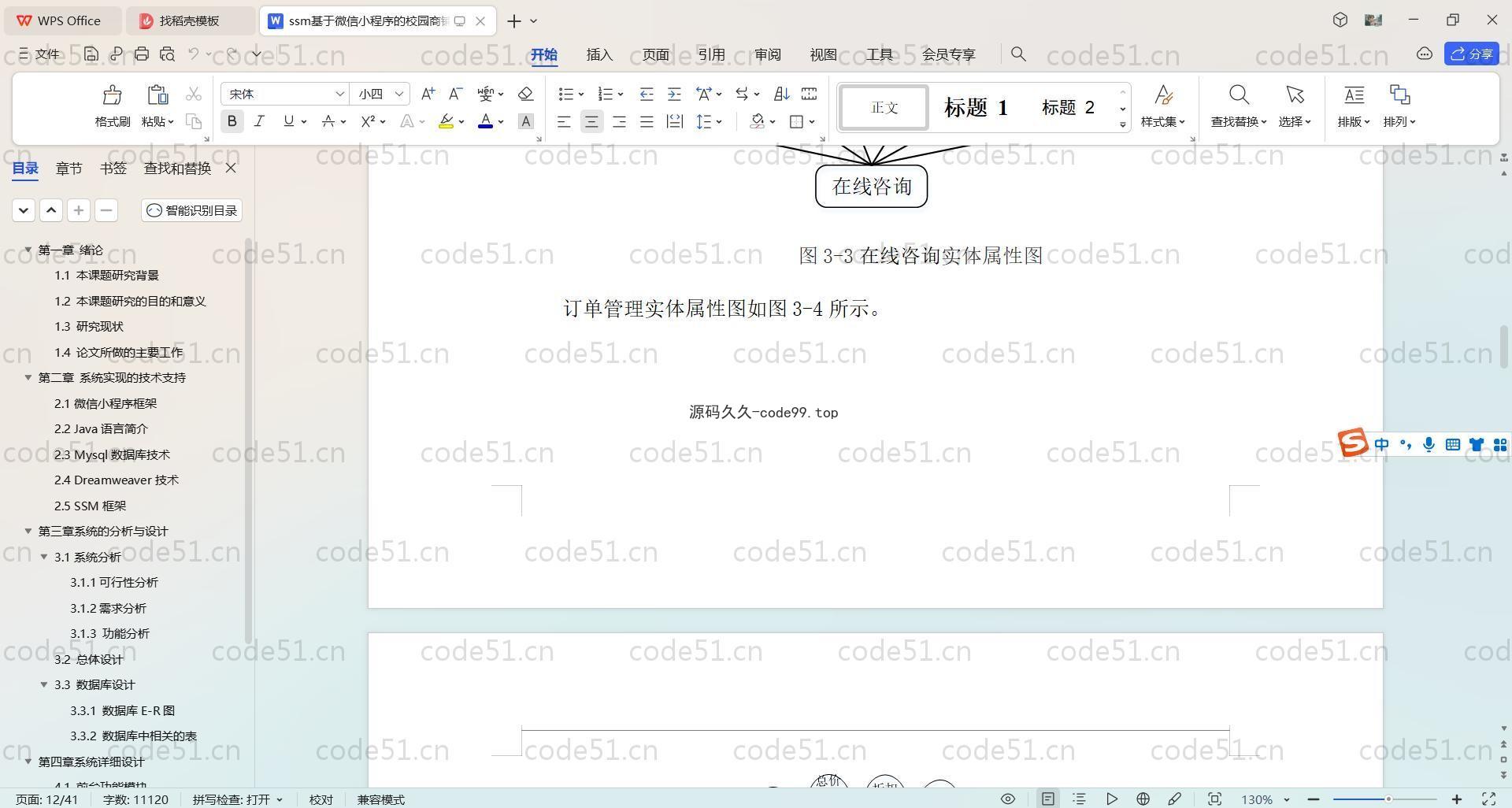Switch to the 书签 navigation tab
Viewport: 1512px width, 808px height.
click(113, 168)
